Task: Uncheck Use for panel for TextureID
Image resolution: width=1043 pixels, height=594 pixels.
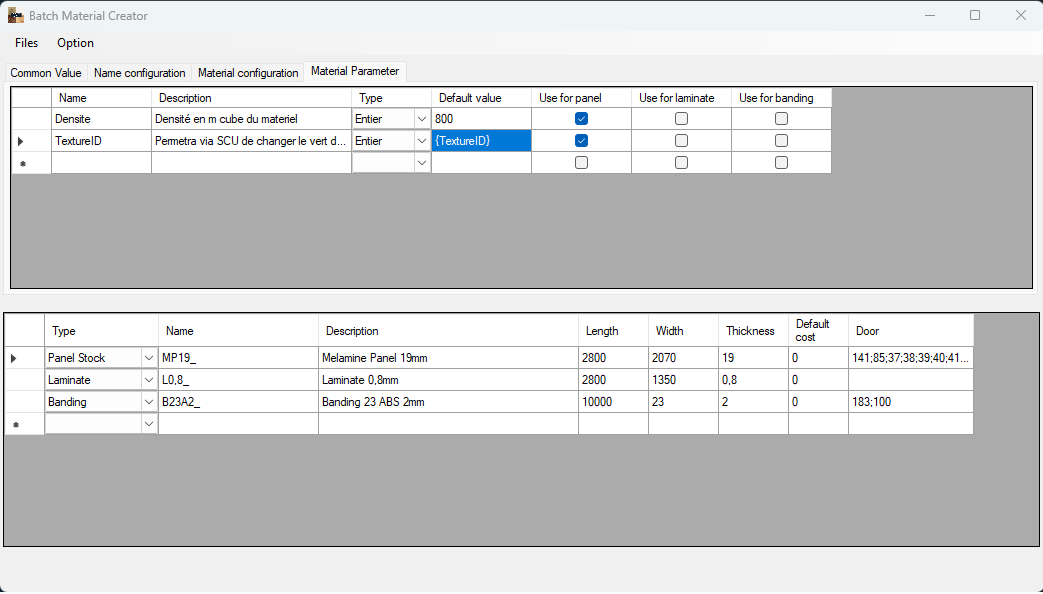Action: tap(581, 140)
